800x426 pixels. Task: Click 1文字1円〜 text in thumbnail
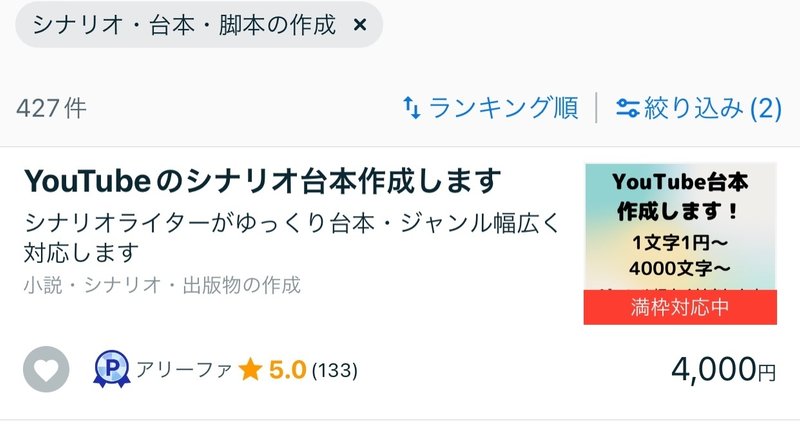(x=680, y=242)
